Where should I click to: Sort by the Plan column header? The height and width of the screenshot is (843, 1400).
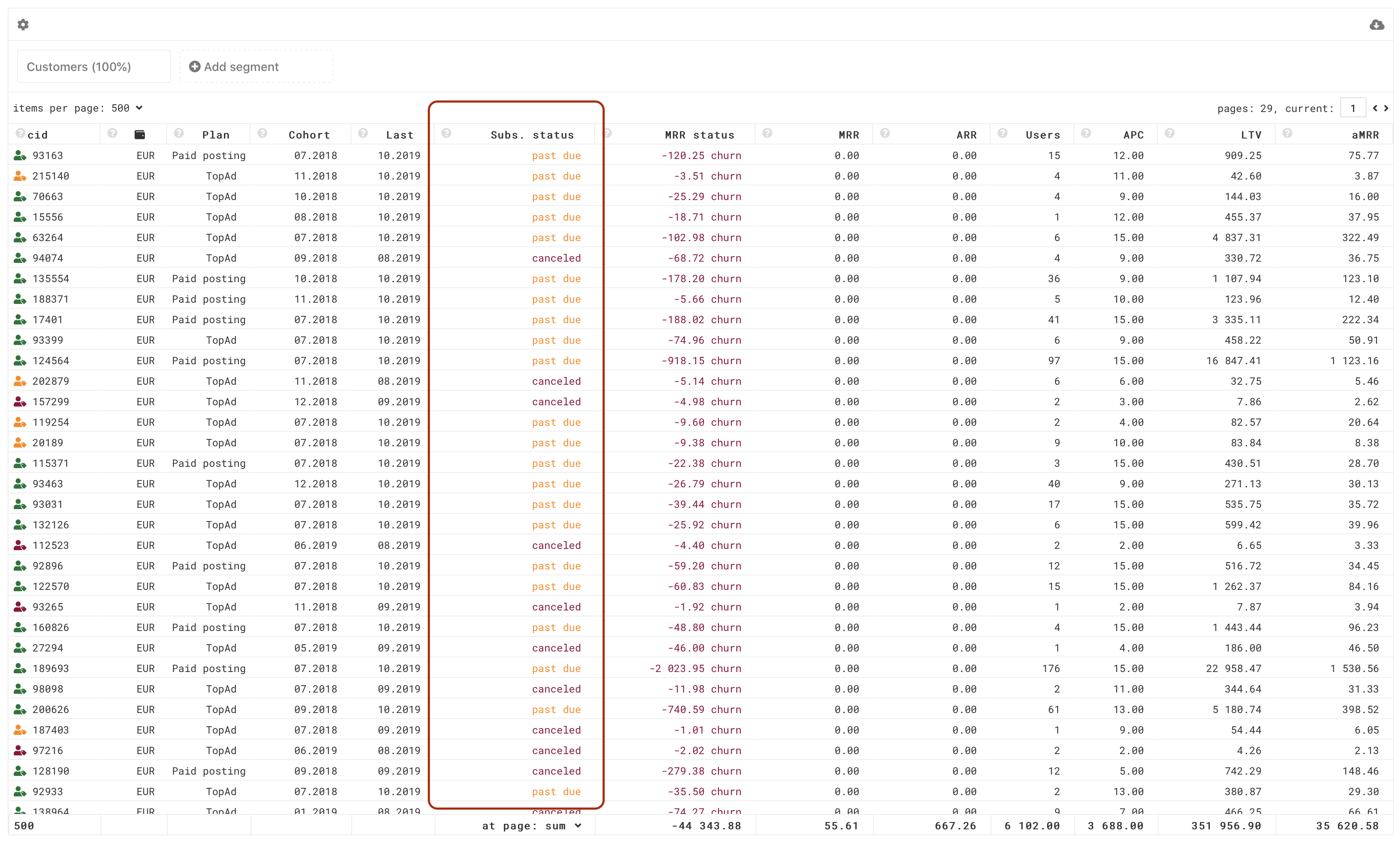tap(216, 135)
